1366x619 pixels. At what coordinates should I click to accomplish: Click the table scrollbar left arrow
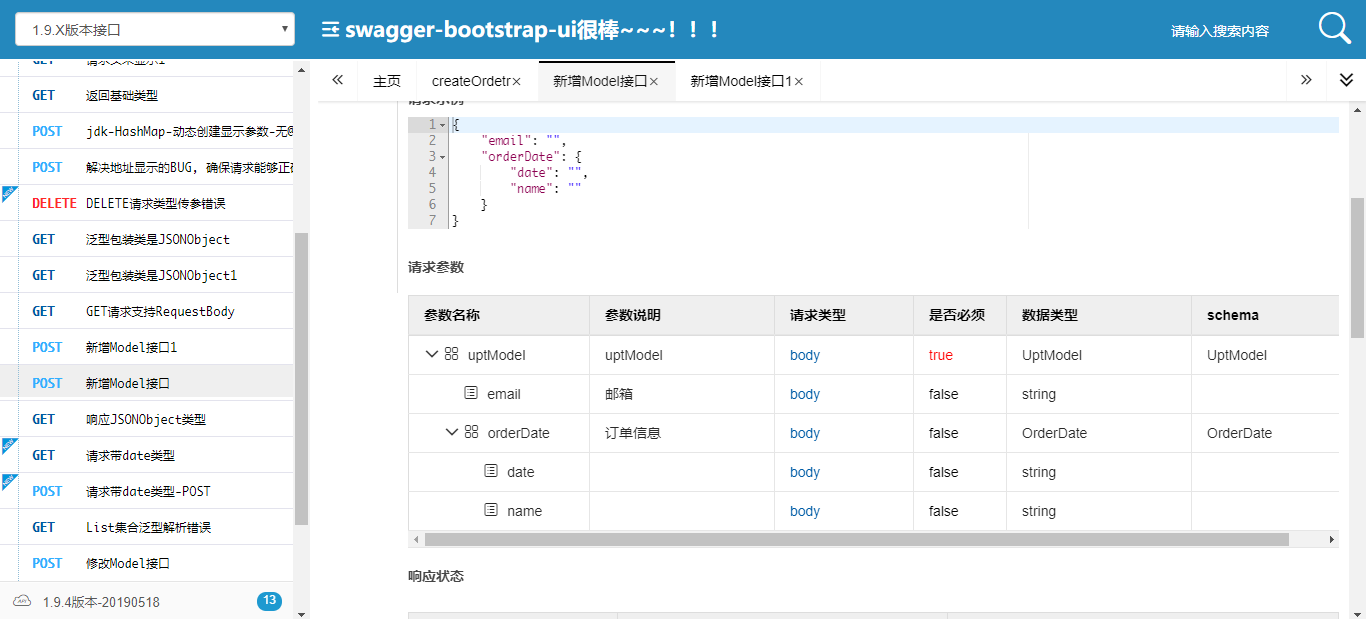tap(415, 539)
